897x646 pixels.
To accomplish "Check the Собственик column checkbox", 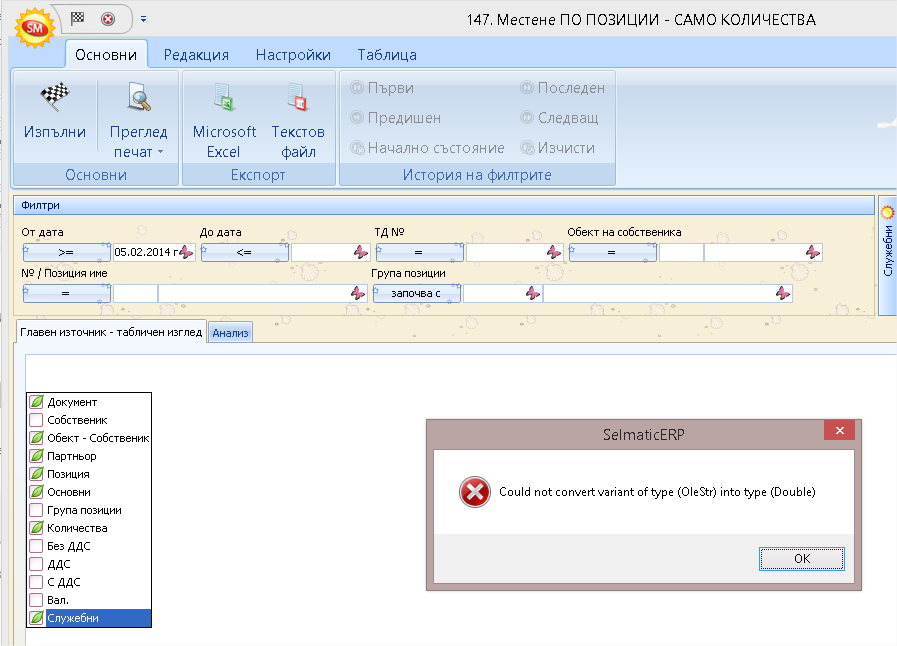I will click(37, 420).
